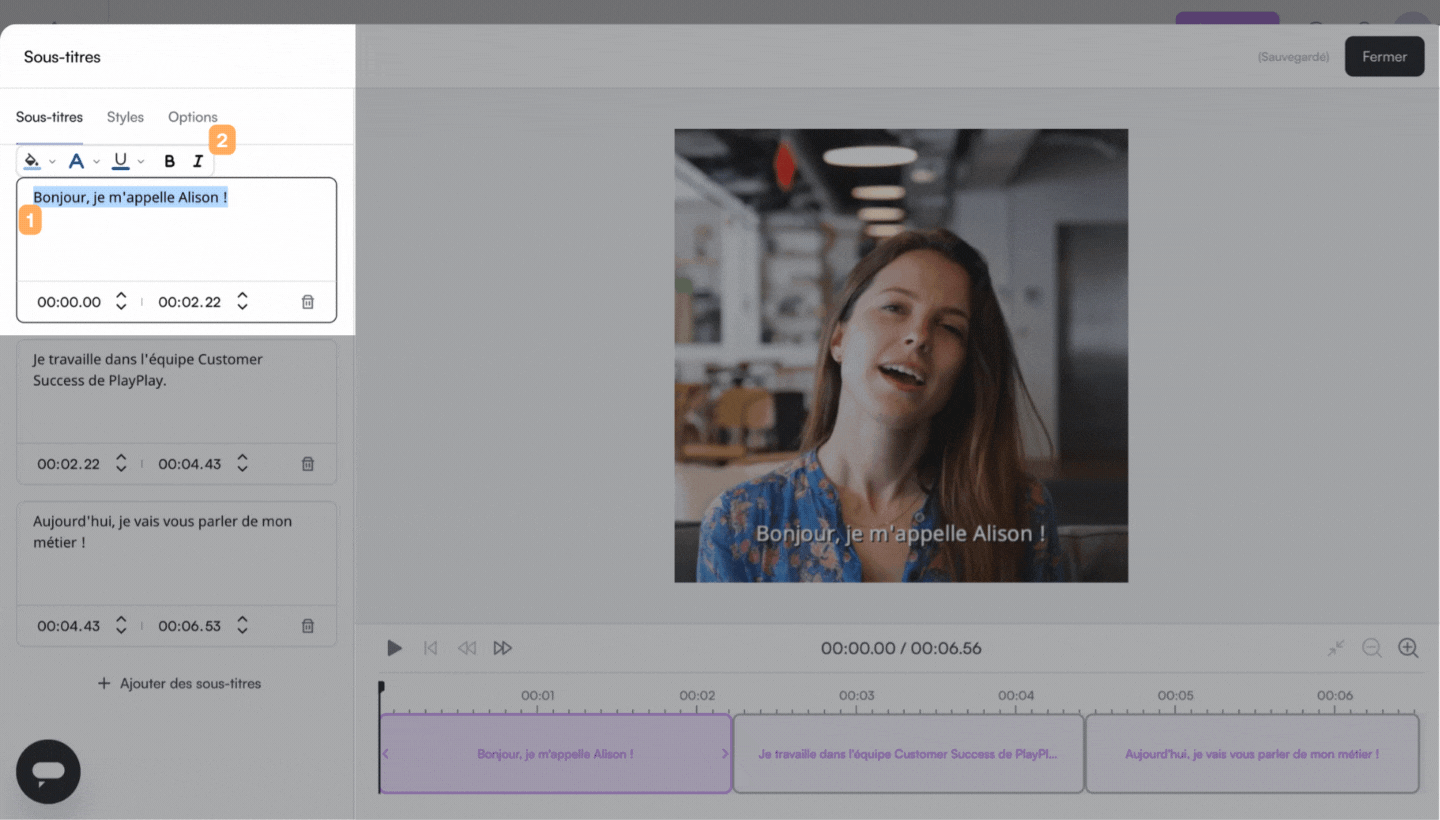Adjust stepper for second subtitle's end time
The height and width of the screenshot is (820, 1440).
242,464
